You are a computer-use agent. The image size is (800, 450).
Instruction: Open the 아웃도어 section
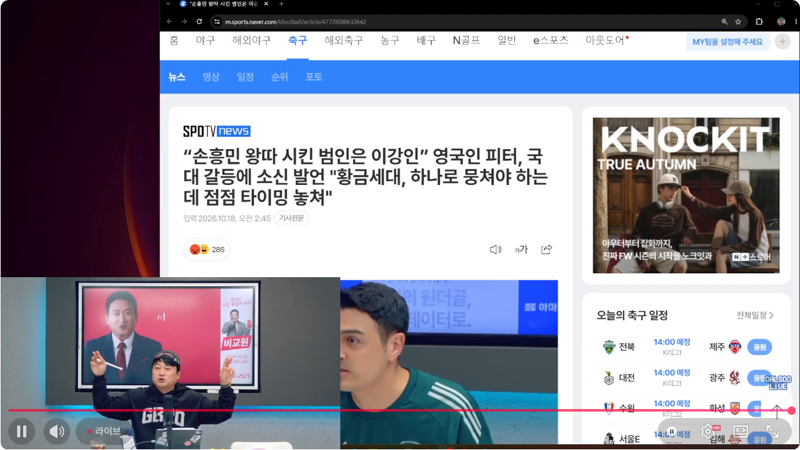(605, 40)
